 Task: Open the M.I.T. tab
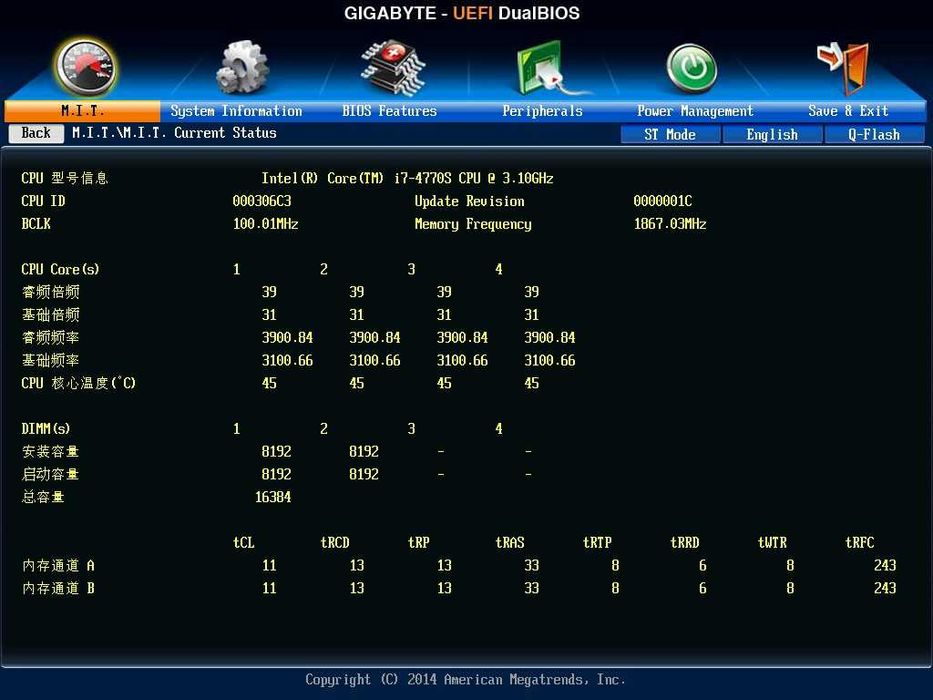pyautogui.click(x=82, y=111)
